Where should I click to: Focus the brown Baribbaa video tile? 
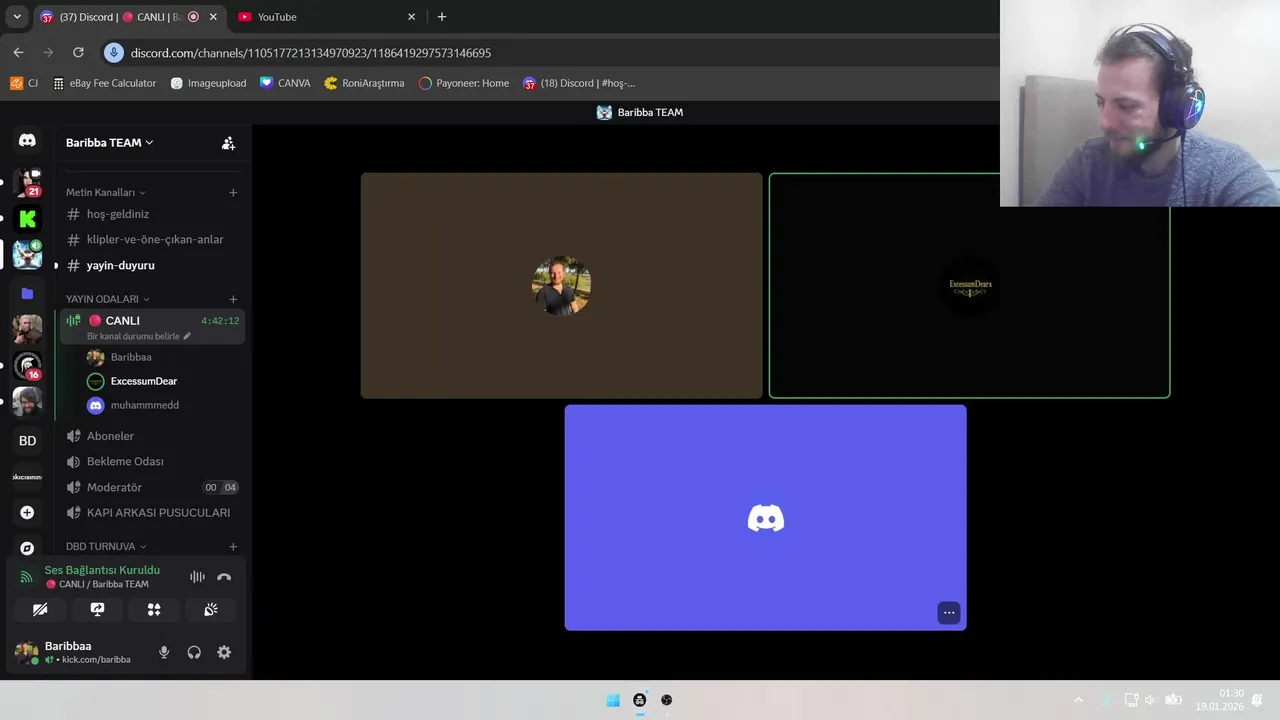coord(561,285)
